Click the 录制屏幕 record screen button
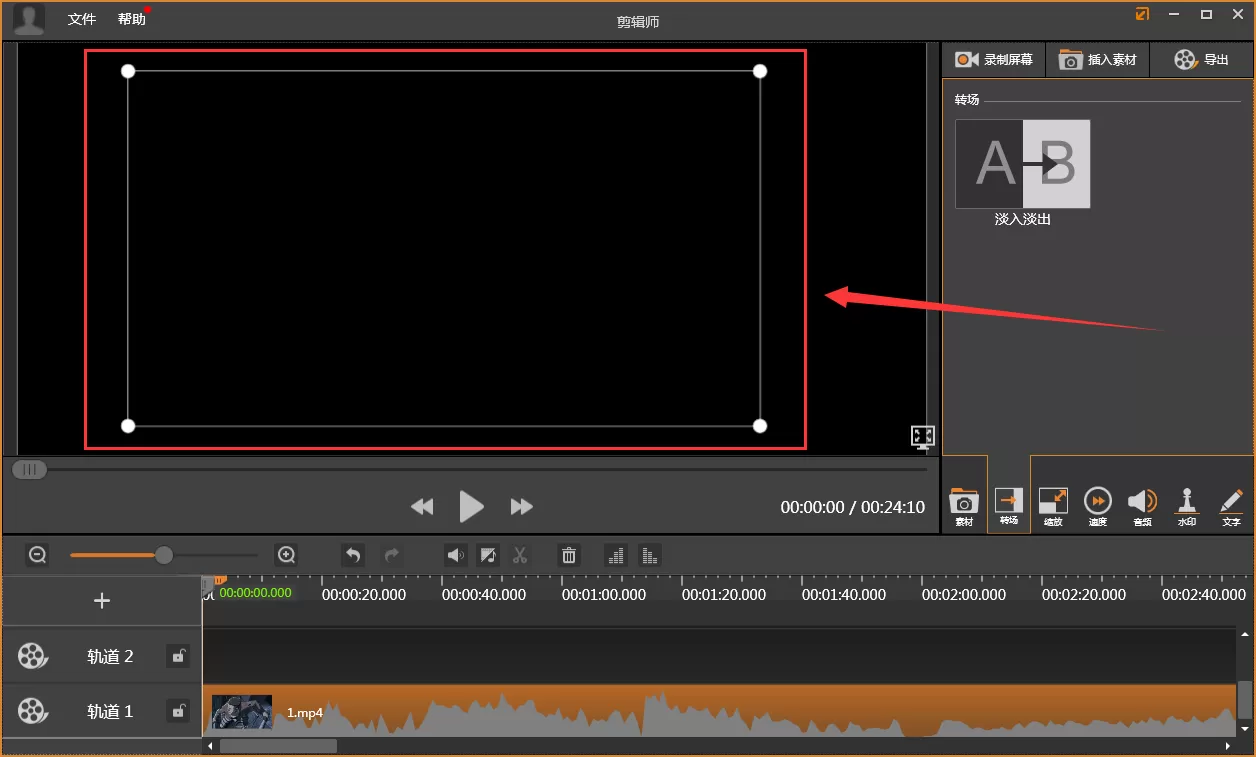The image size is (1256, 757). click(994, 60)
